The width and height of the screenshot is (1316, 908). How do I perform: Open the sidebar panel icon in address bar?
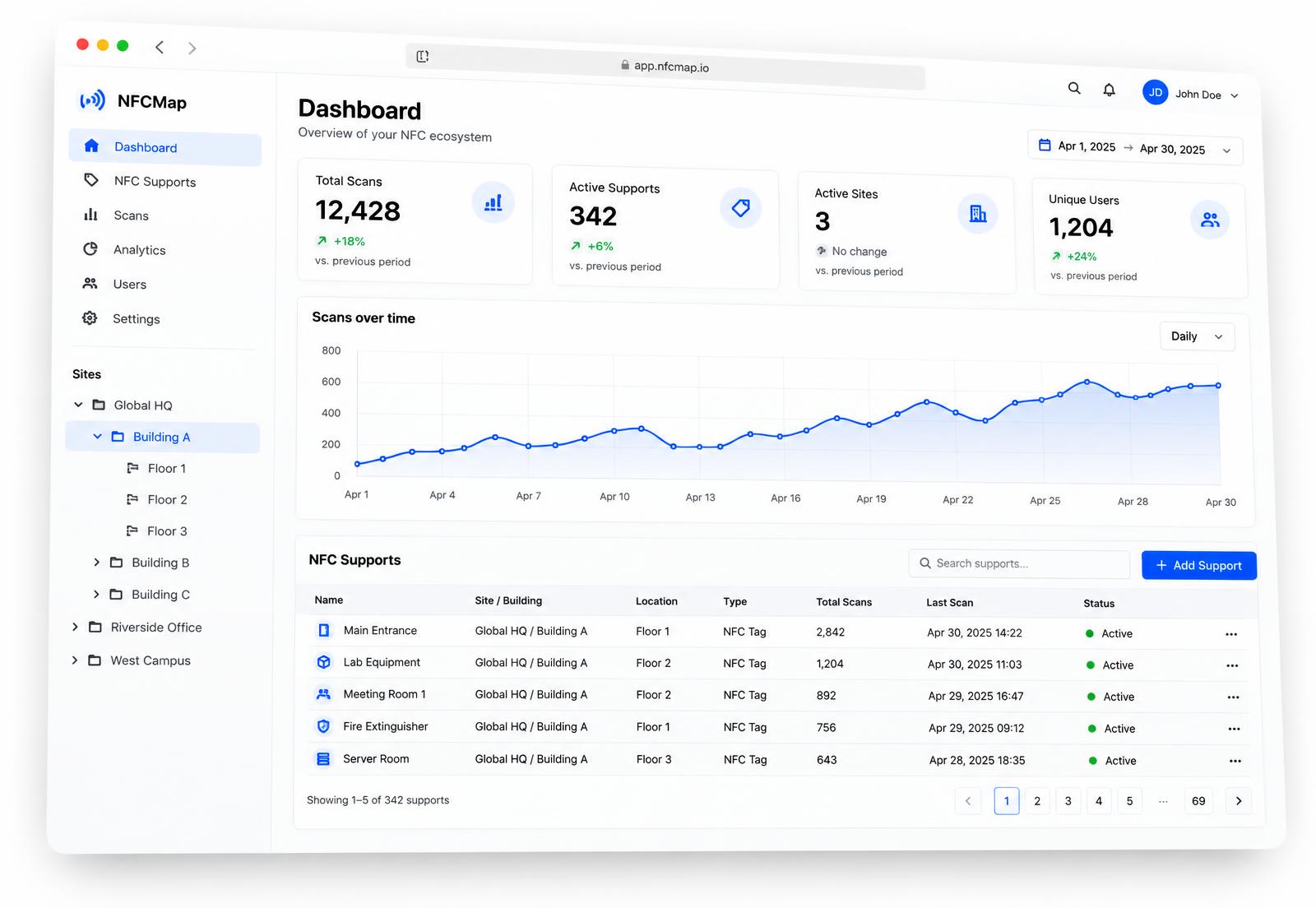[x=423, y=56]
